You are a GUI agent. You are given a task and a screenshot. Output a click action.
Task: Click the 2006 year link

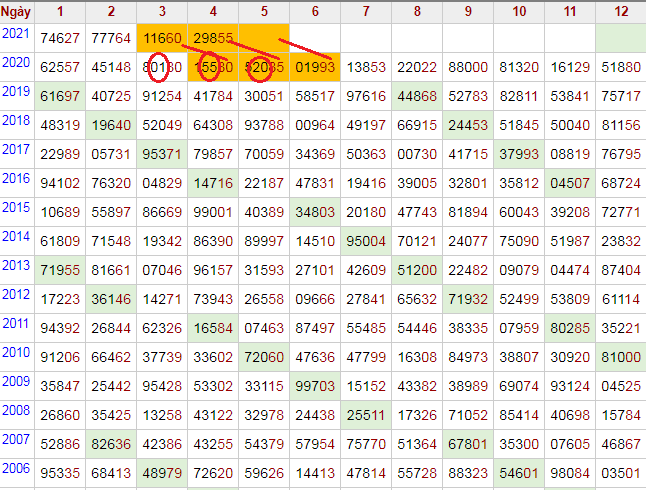coord(15,468)
